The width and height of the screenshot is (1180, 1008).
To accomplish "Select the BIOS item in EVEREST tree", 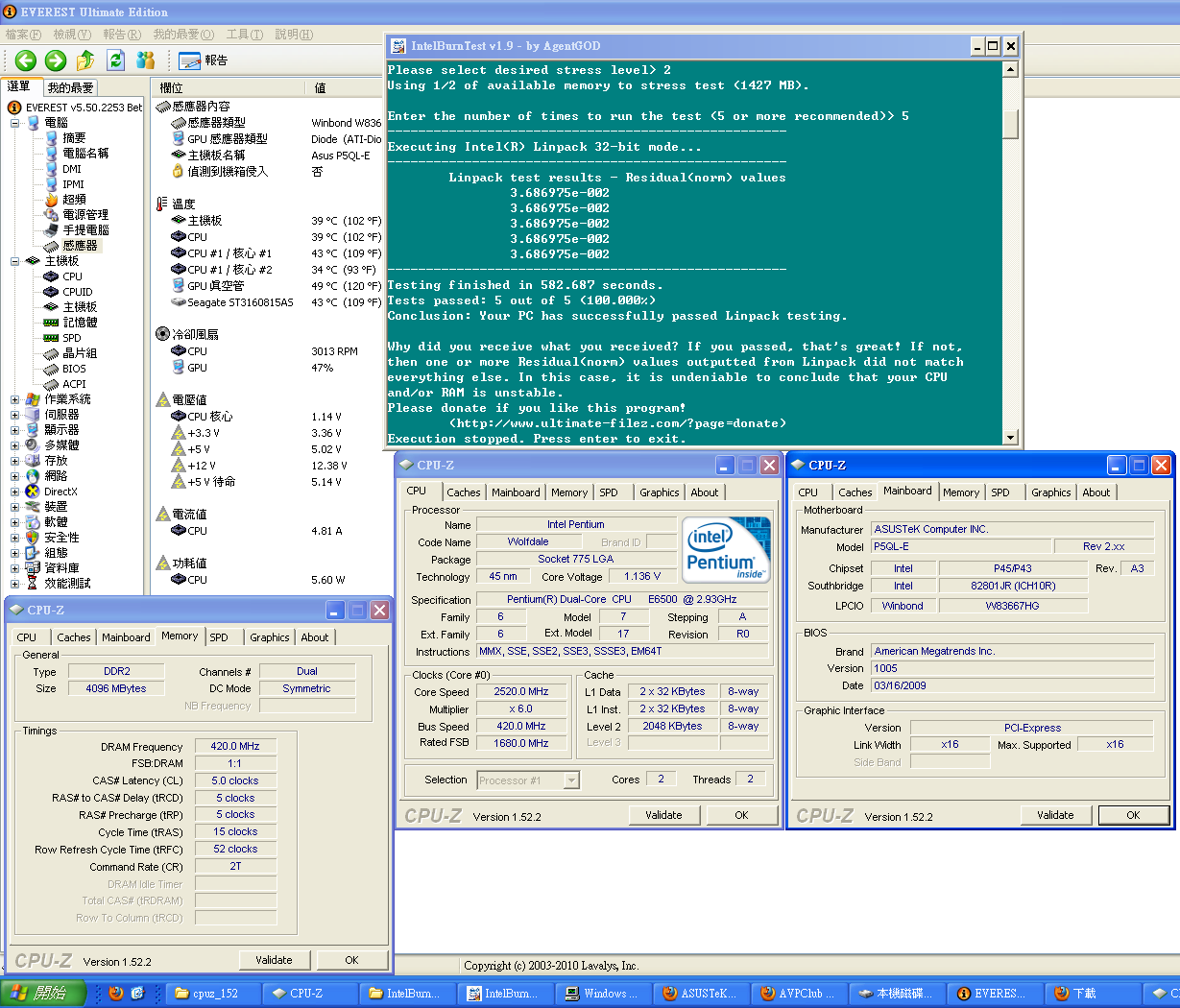I will pos(65,369).
